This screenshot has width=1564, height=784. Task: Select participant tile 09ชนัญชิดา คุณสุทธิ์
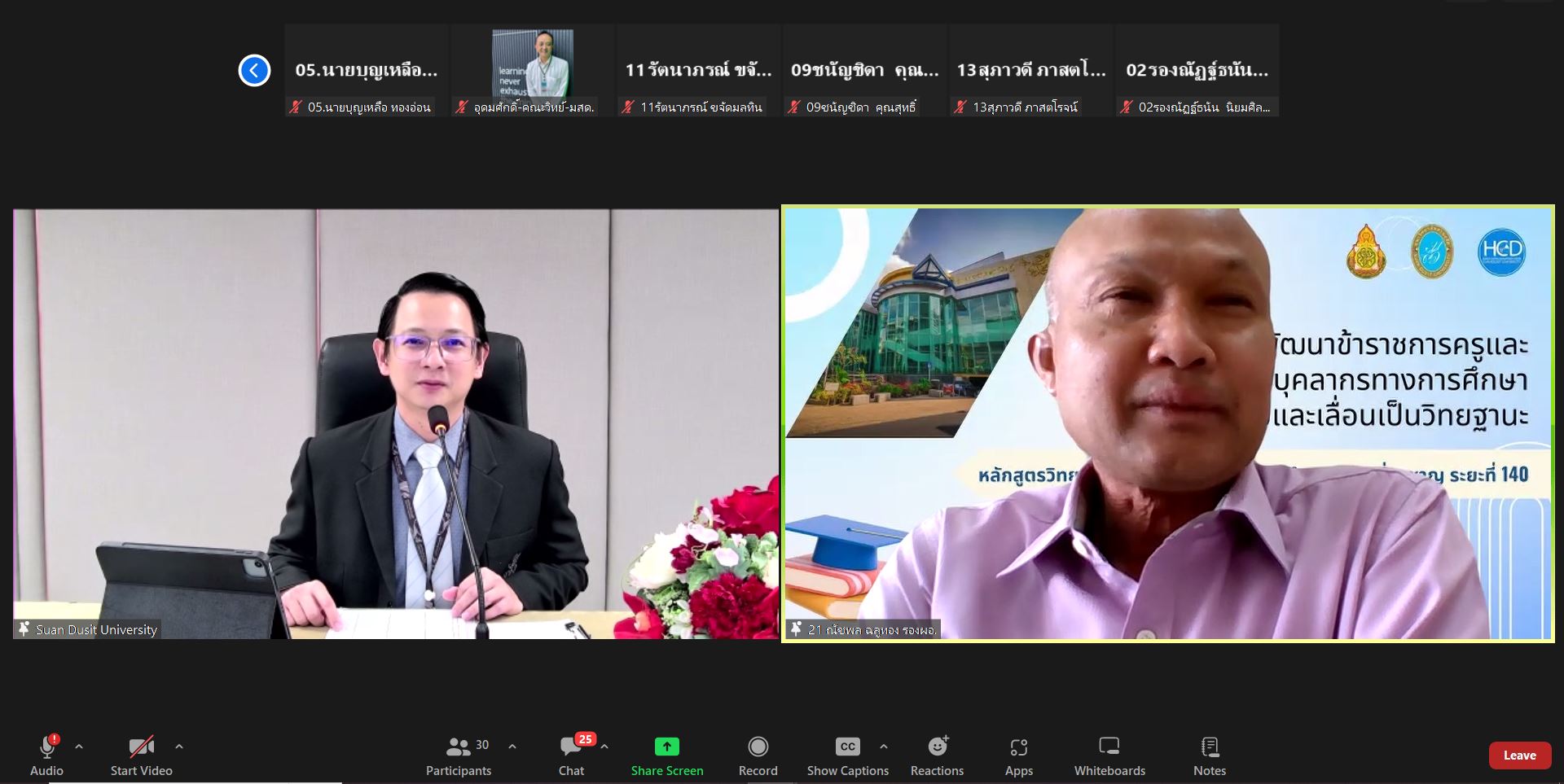click(x=865, y=71)
